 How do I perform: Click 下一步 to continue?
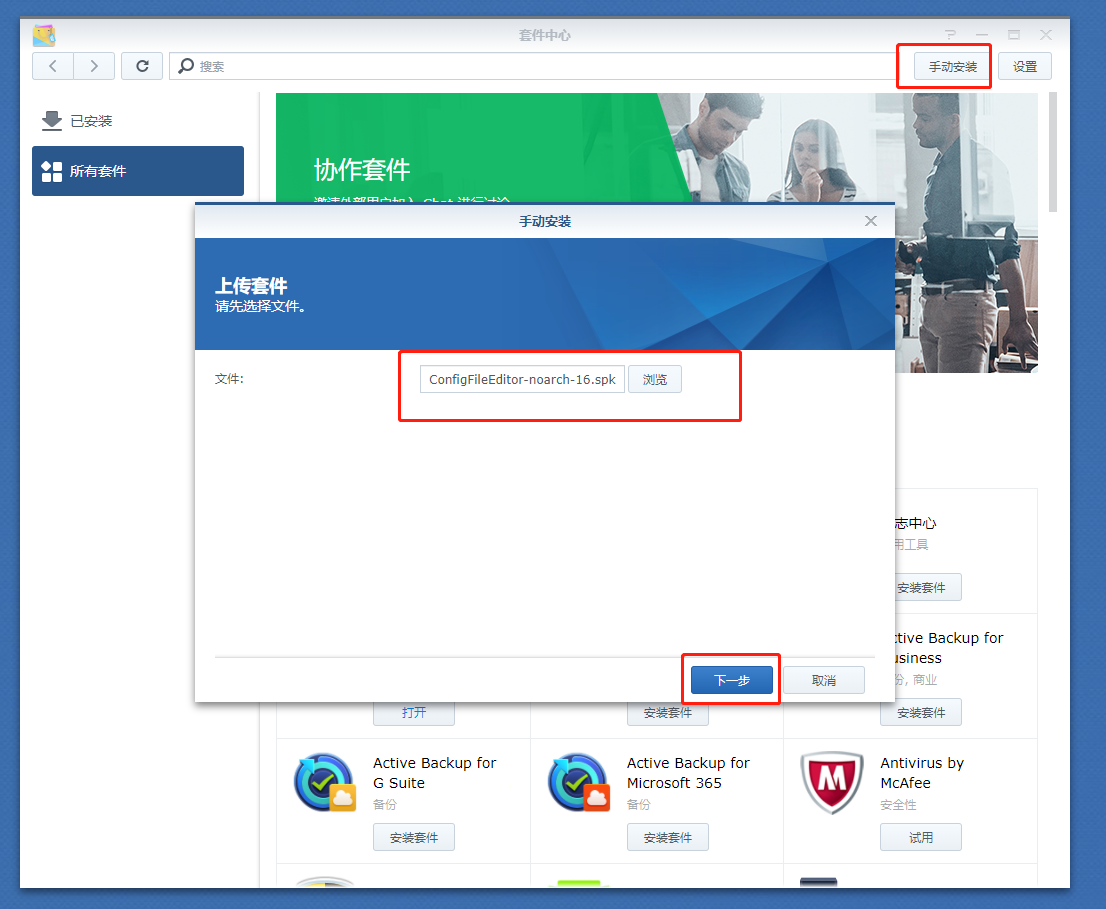coord(731,681)
